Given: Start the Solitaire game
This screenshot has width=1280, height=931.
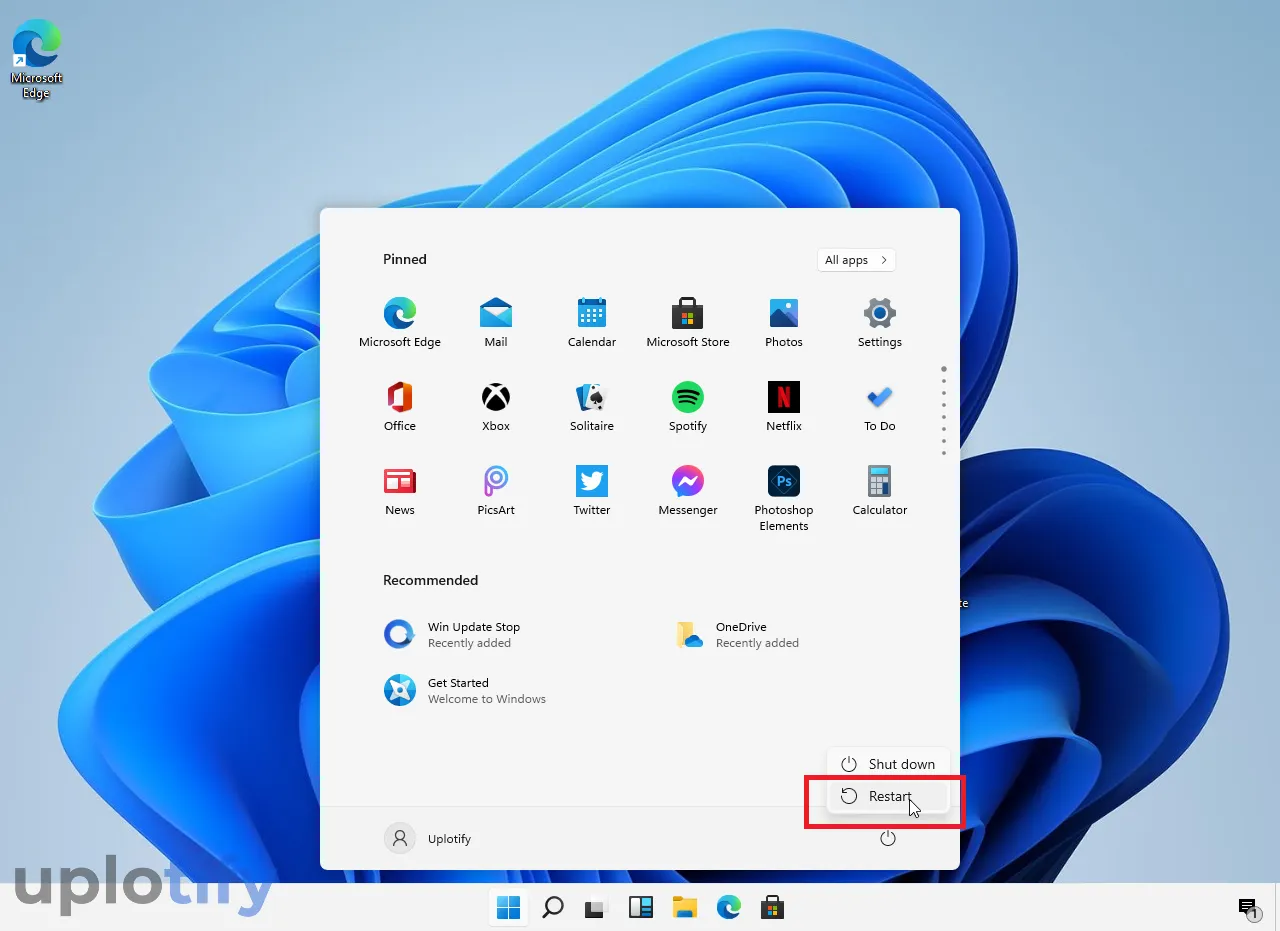Looking at the screenshot, I should [x=592, y=407].
